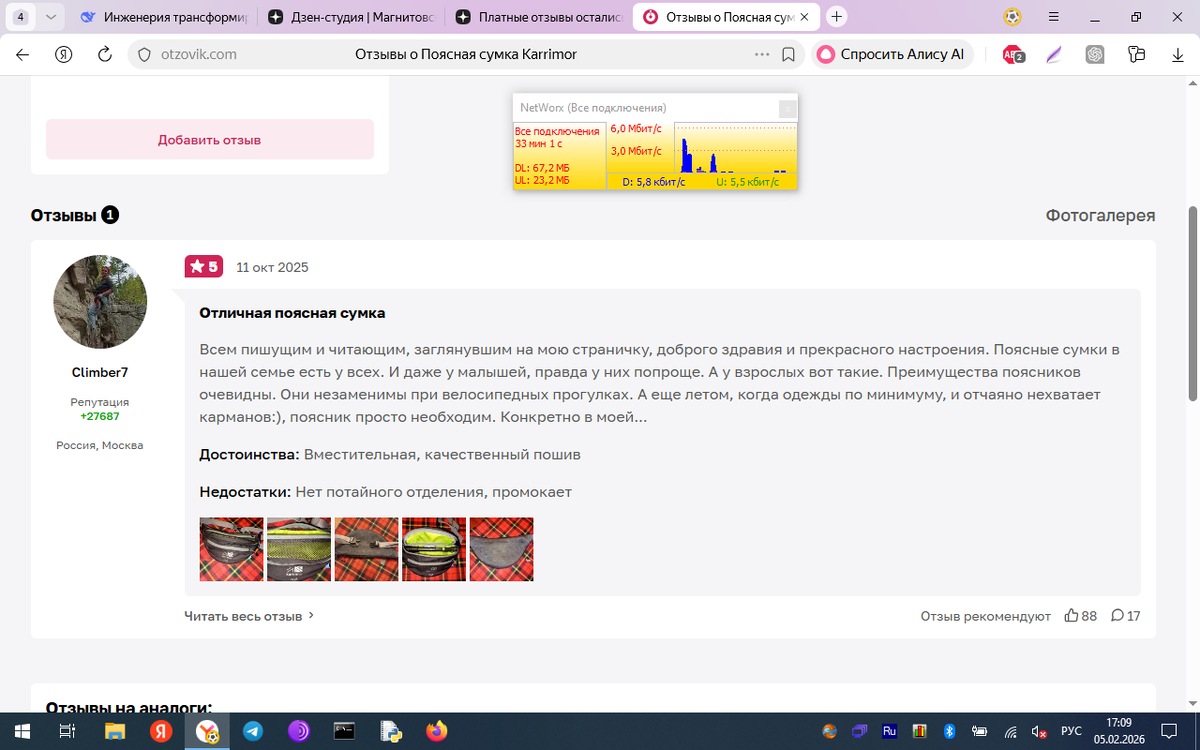The image size is (1200, 750).
Task: Click the purple quill extension icon
Action: [1053, 54]
